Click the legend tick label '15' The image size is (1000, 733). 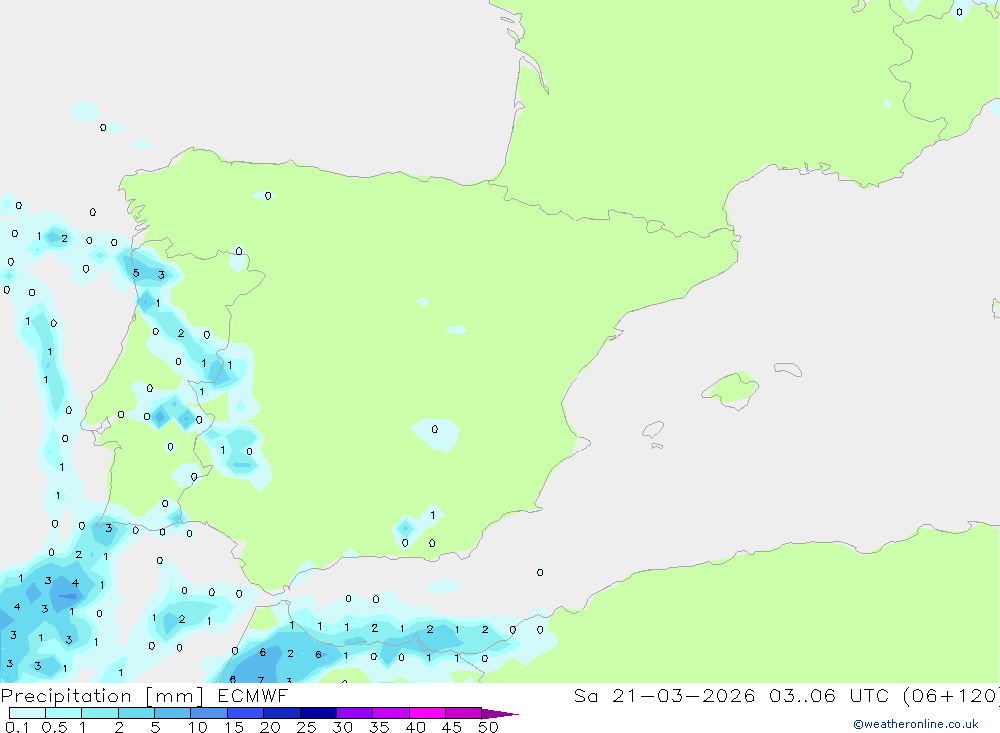[234, 727]
